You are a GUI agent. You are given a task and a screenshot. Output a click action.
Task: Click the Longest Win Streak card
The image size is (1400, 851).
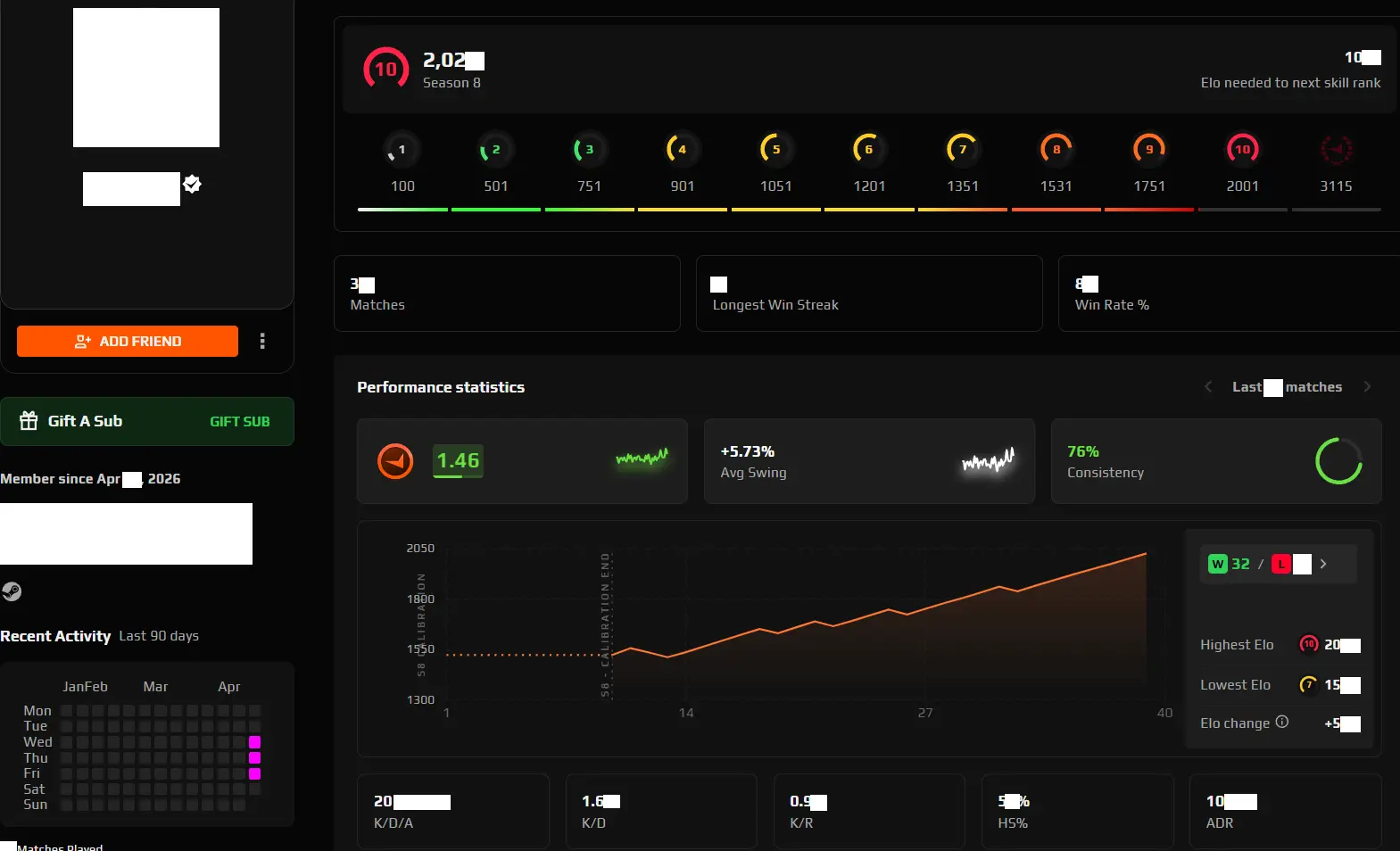coord(869,293)
